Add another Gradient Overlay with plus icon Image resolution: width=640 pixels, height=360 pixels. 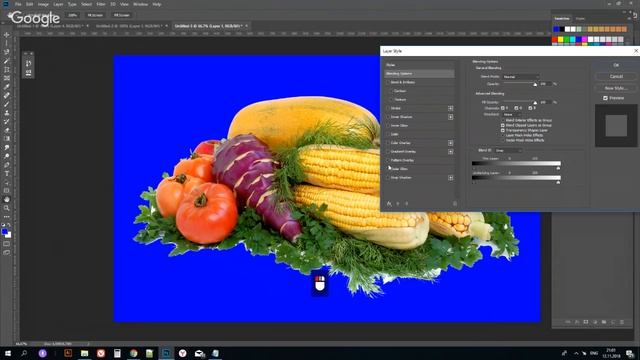pyautogui.click(x=451, y=151)
